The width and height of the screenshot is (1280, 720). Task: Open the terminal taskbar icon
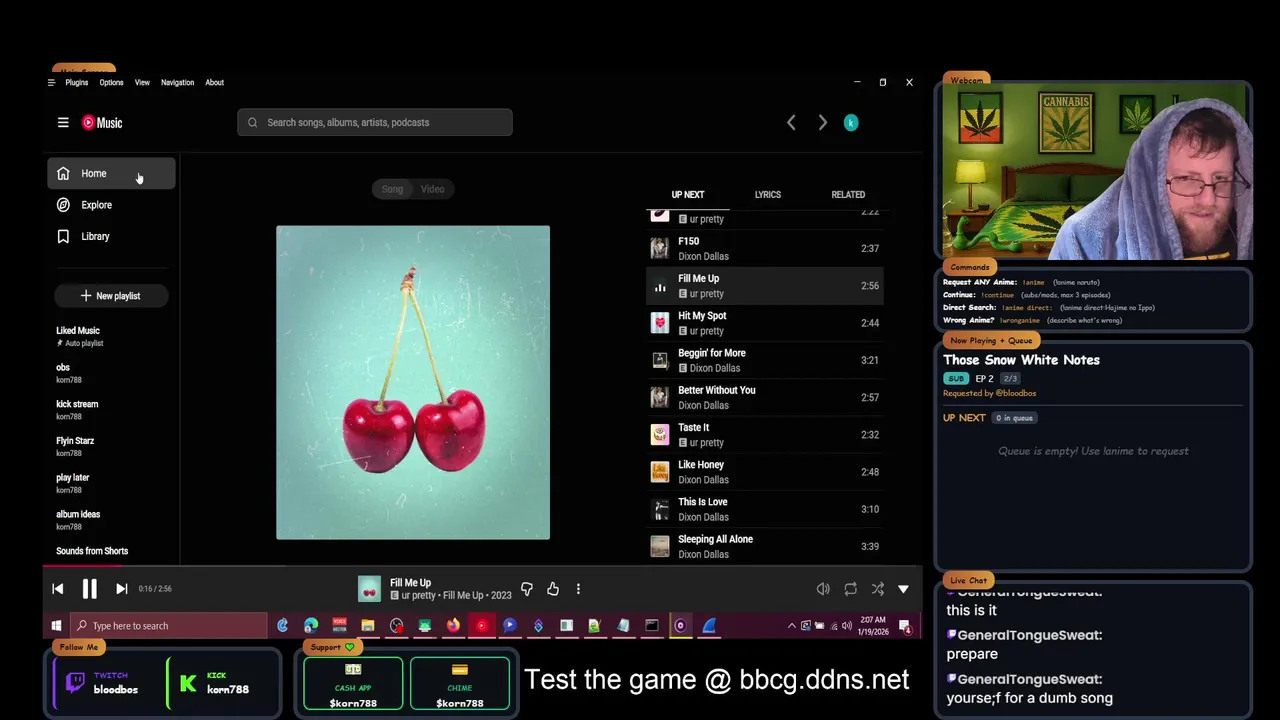click(x=652, y=626)
